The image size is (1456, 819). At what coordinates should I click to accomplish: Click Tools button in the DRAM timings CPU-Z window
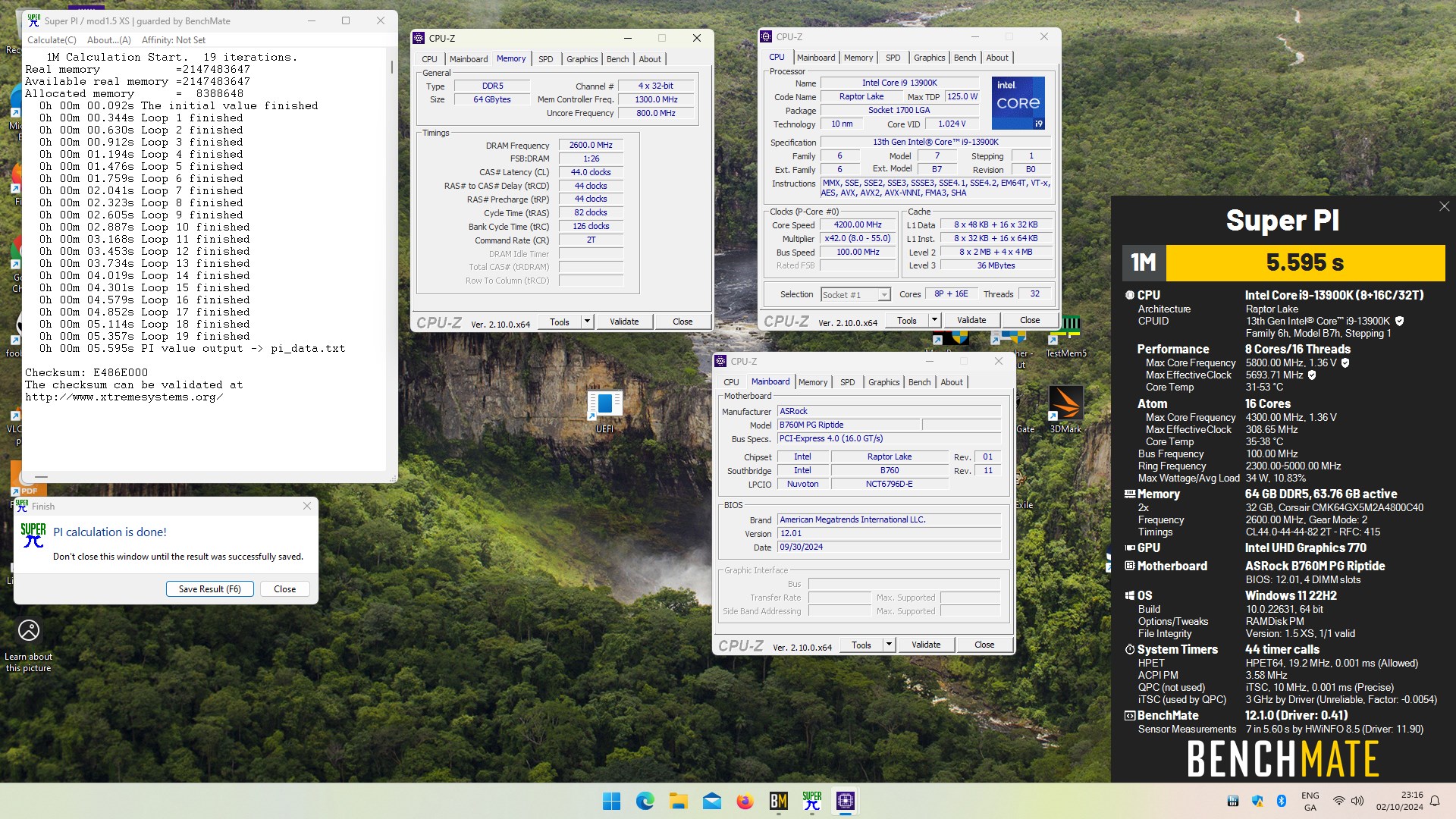tap(560, 322)
